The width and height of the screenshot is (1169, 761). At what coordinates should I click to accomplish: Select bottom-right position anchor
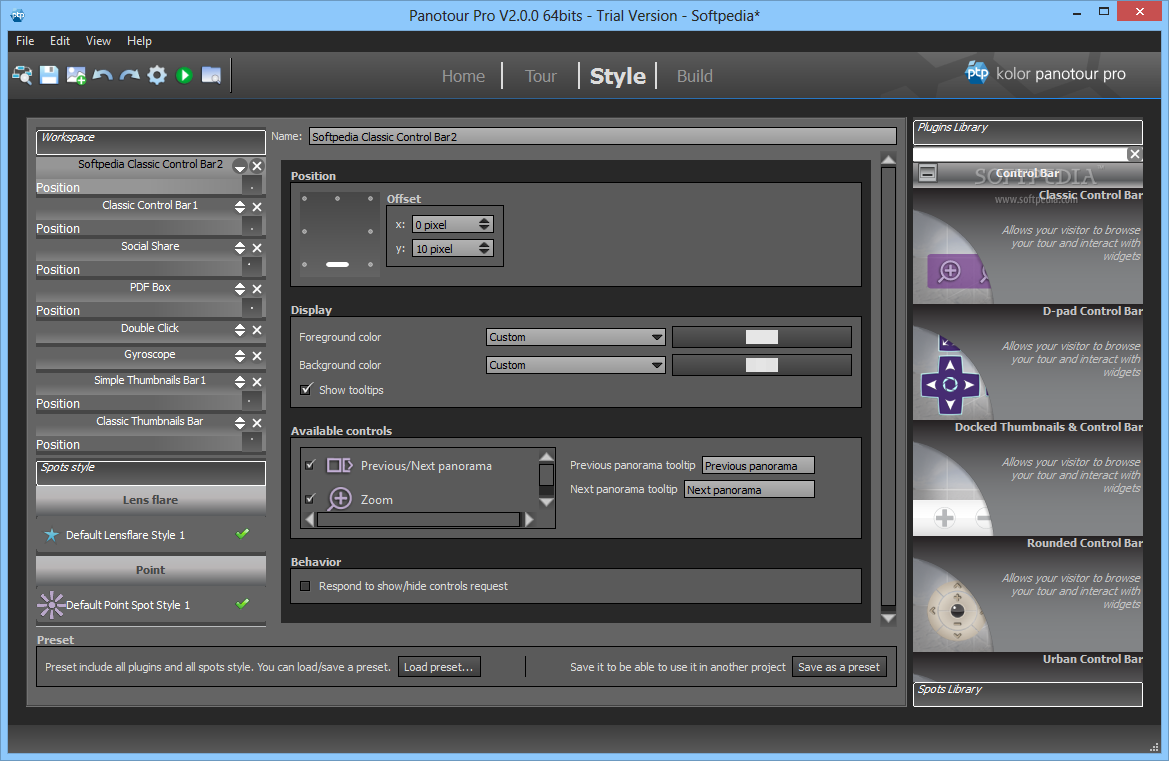click(371, 265)
